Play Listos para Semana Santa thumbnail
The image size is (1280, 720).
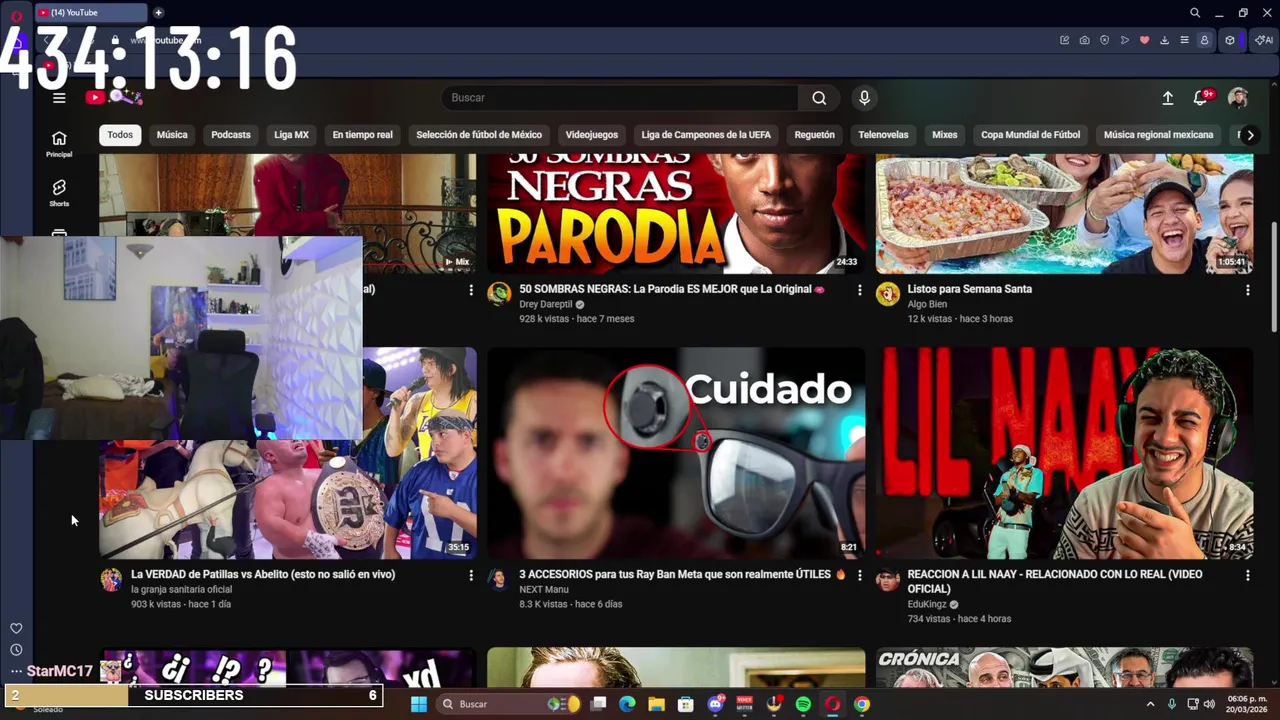point(1064,213)
